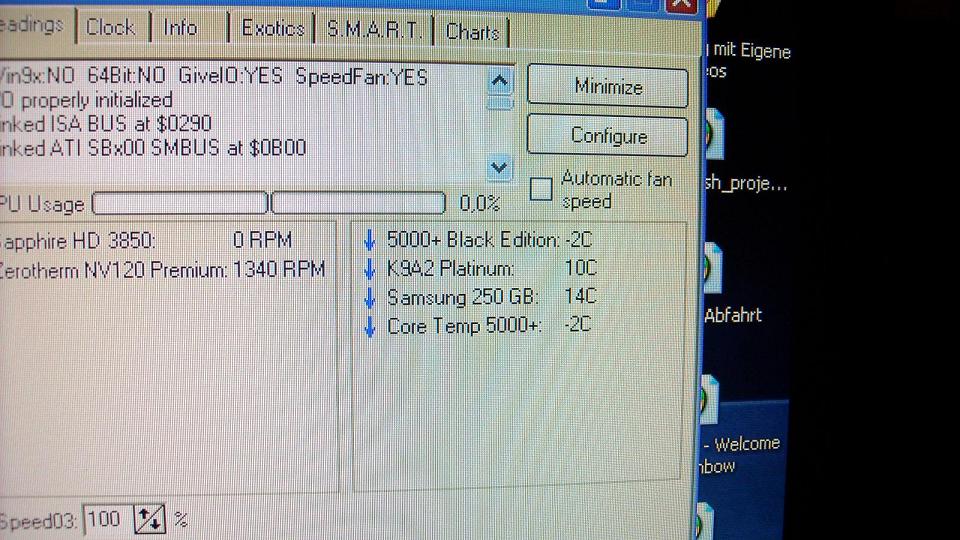Image resolution: width=960 pixels, height=540 pixels.
Task: Click the log line 'properly initialized'
Action: point(86,100)
